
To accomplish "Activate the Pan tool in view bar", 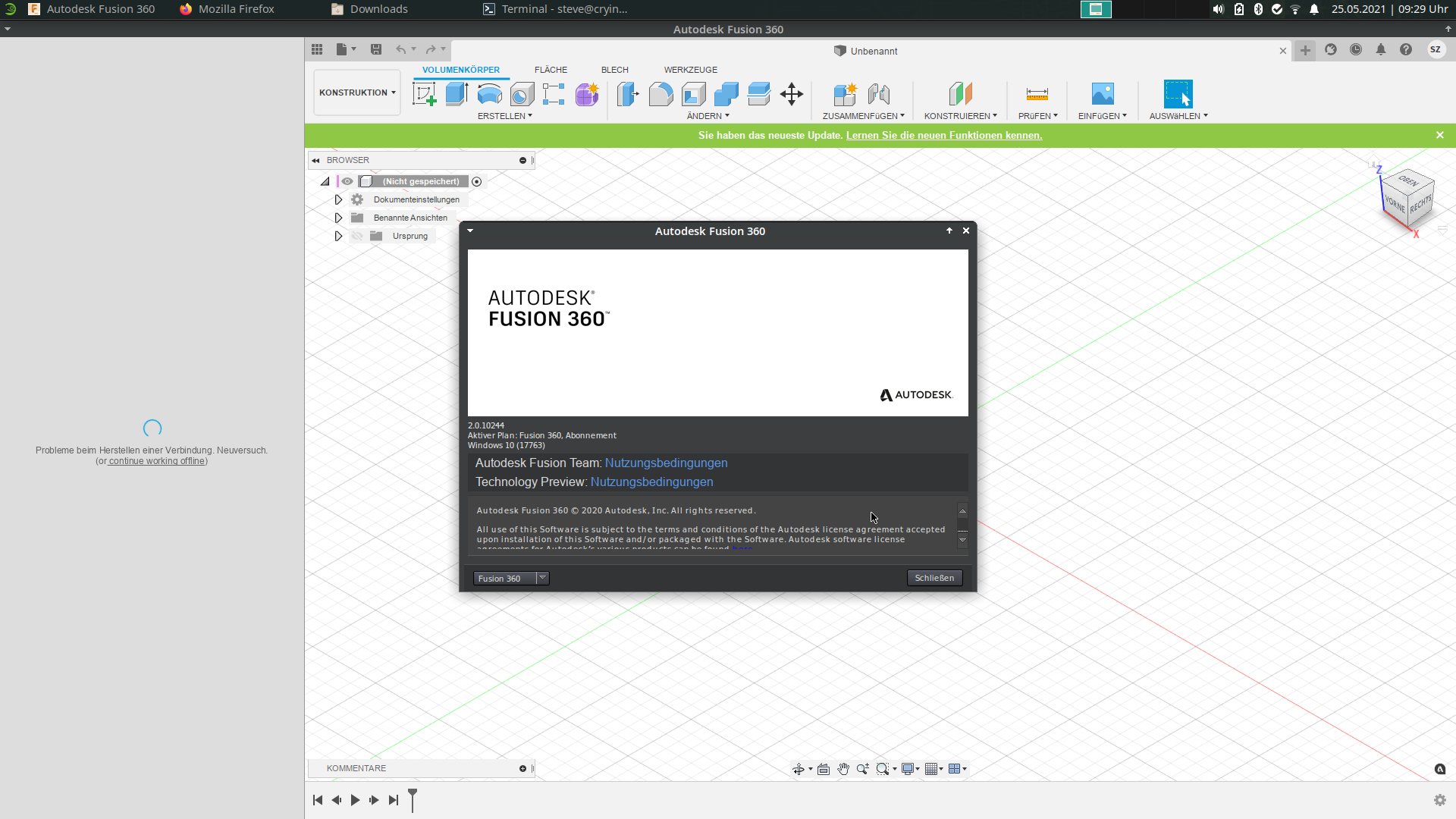I will pyautogui.click(x=843, y=768).
